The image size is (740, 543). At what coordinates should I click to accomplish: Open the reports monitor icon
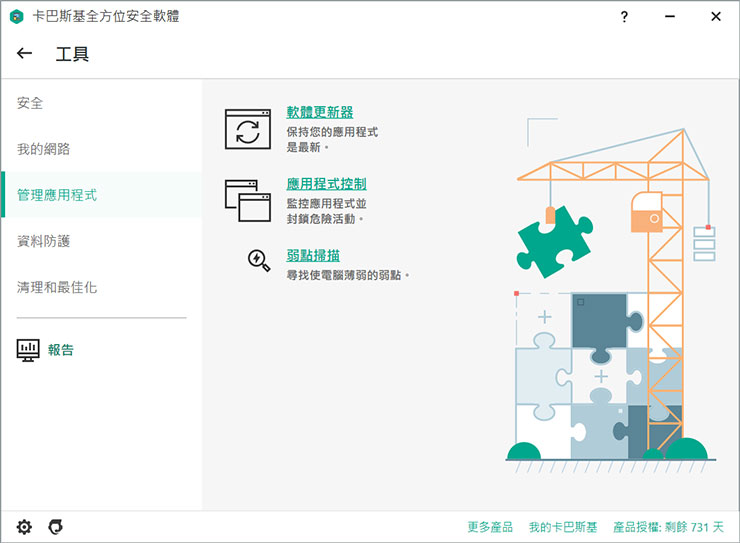(x=28, y=350)
